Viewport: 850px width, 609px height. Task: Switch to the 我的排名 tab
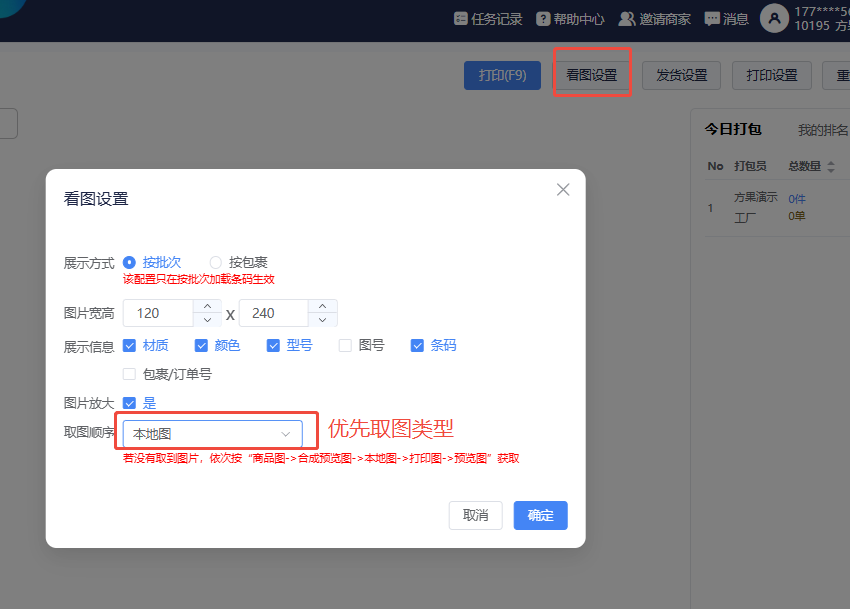click(822, 130)
